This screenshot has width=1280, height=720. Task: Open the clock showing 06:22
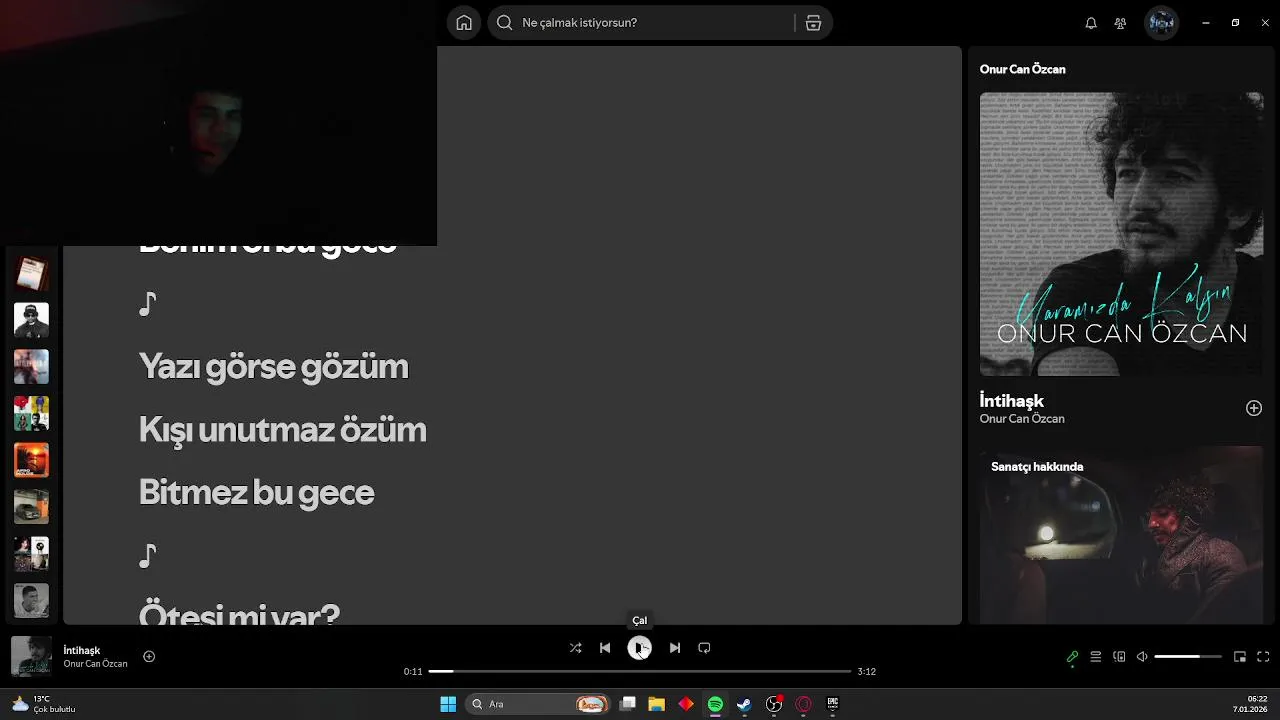click(x=1250, y=704)
